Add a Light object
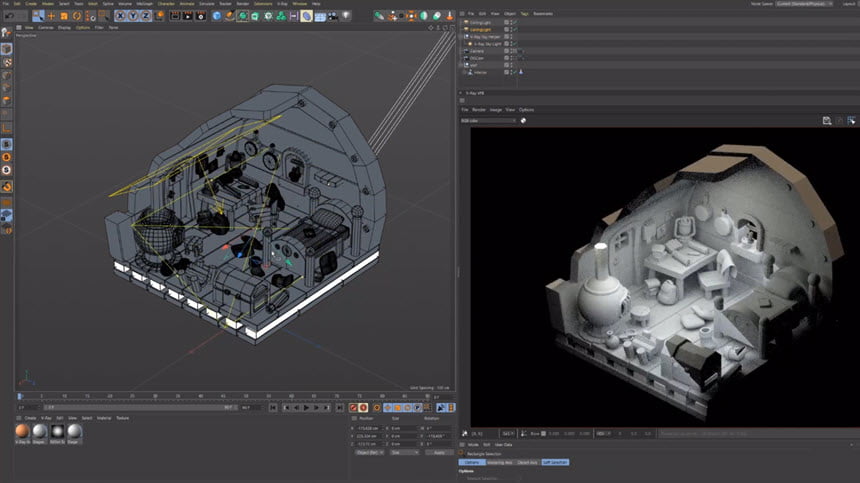Image resolution: width=860 pixels, height=483 pixels. coord(346,16)
